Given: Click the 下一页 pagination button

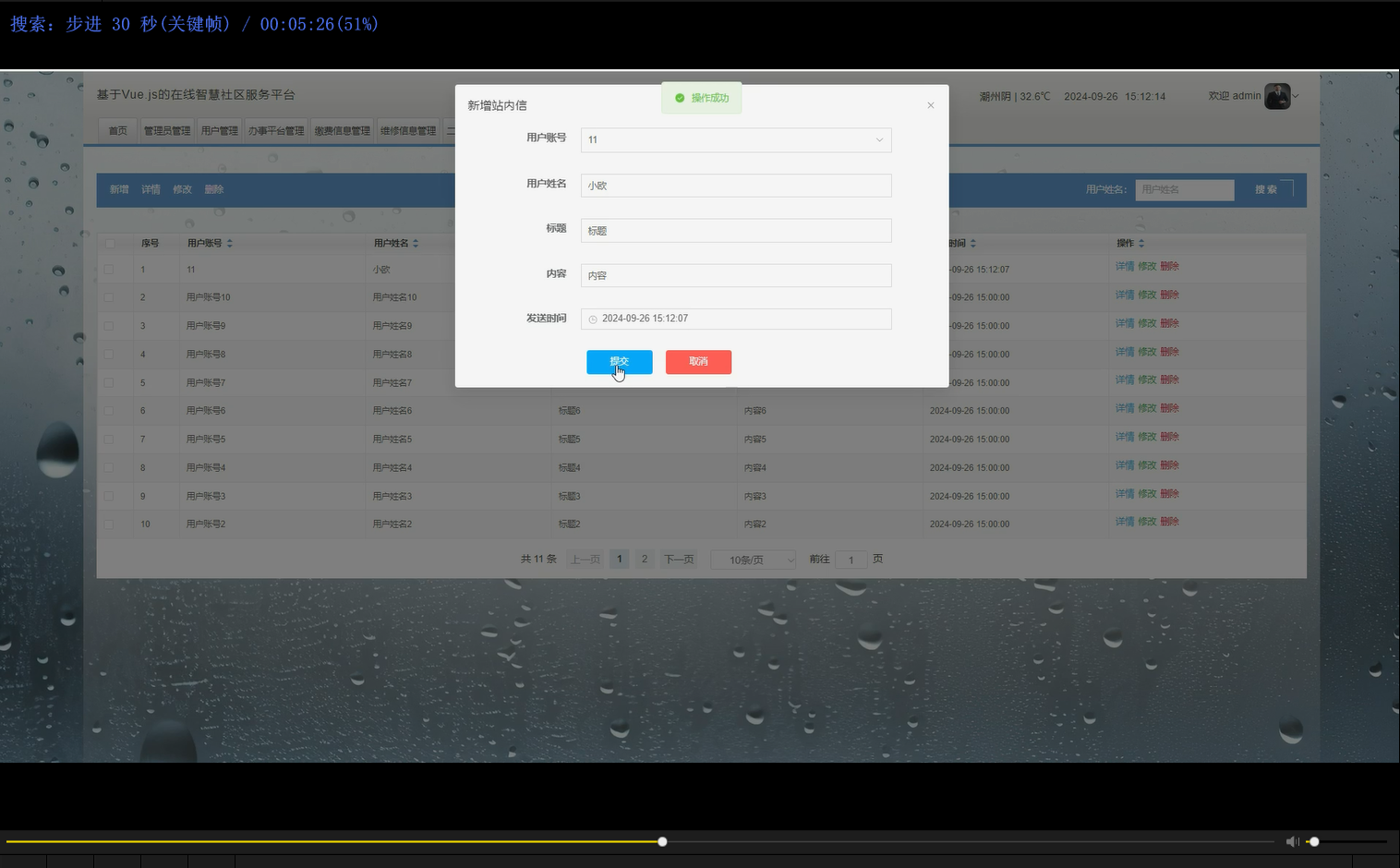Looking at the screenshot, I should click(680, 560).
